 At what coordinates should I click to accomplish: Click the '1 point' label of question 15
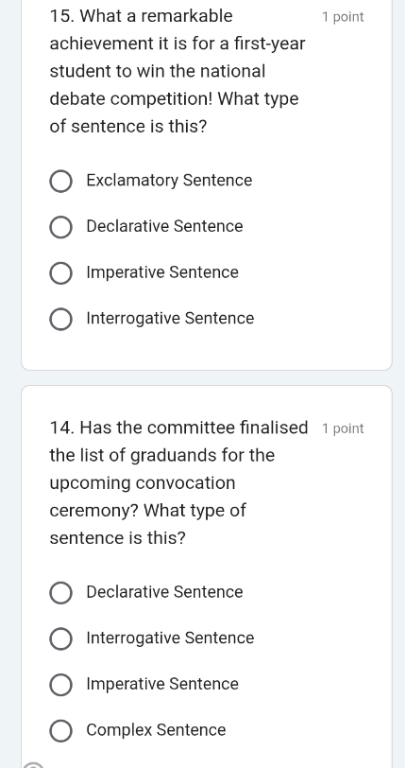[343, 17]
